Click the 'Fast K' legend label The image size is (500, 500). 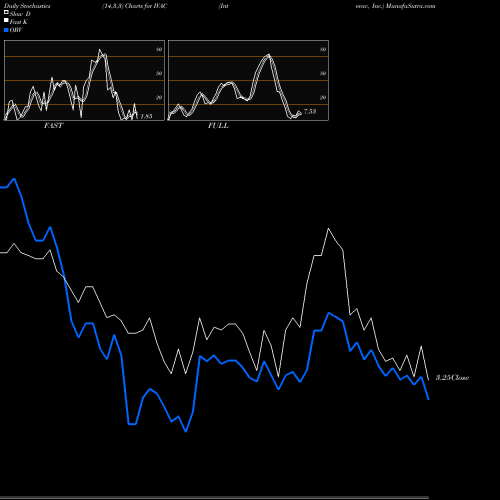click(x=19, y=22)
